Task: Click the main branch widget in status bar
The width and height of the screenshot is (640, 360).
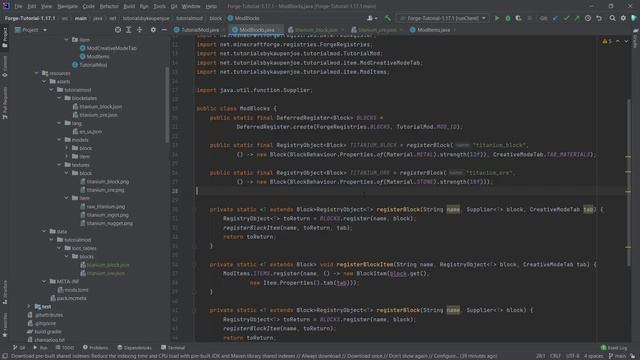Action: 617,356
